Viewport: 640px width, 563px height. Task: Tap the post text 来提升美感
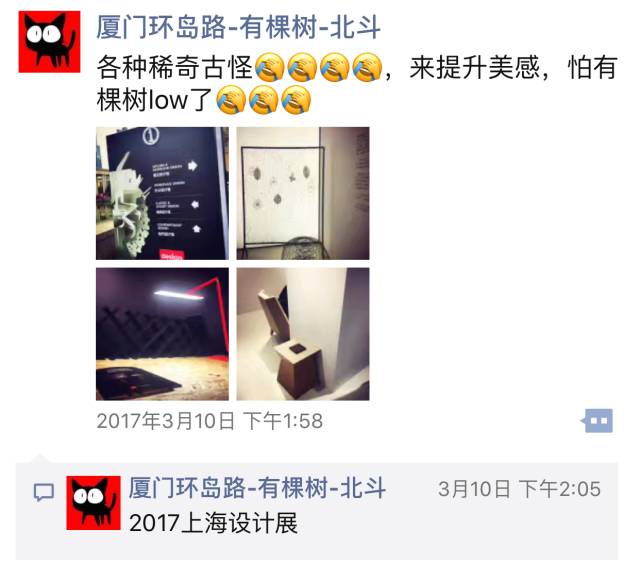point(475,67)
